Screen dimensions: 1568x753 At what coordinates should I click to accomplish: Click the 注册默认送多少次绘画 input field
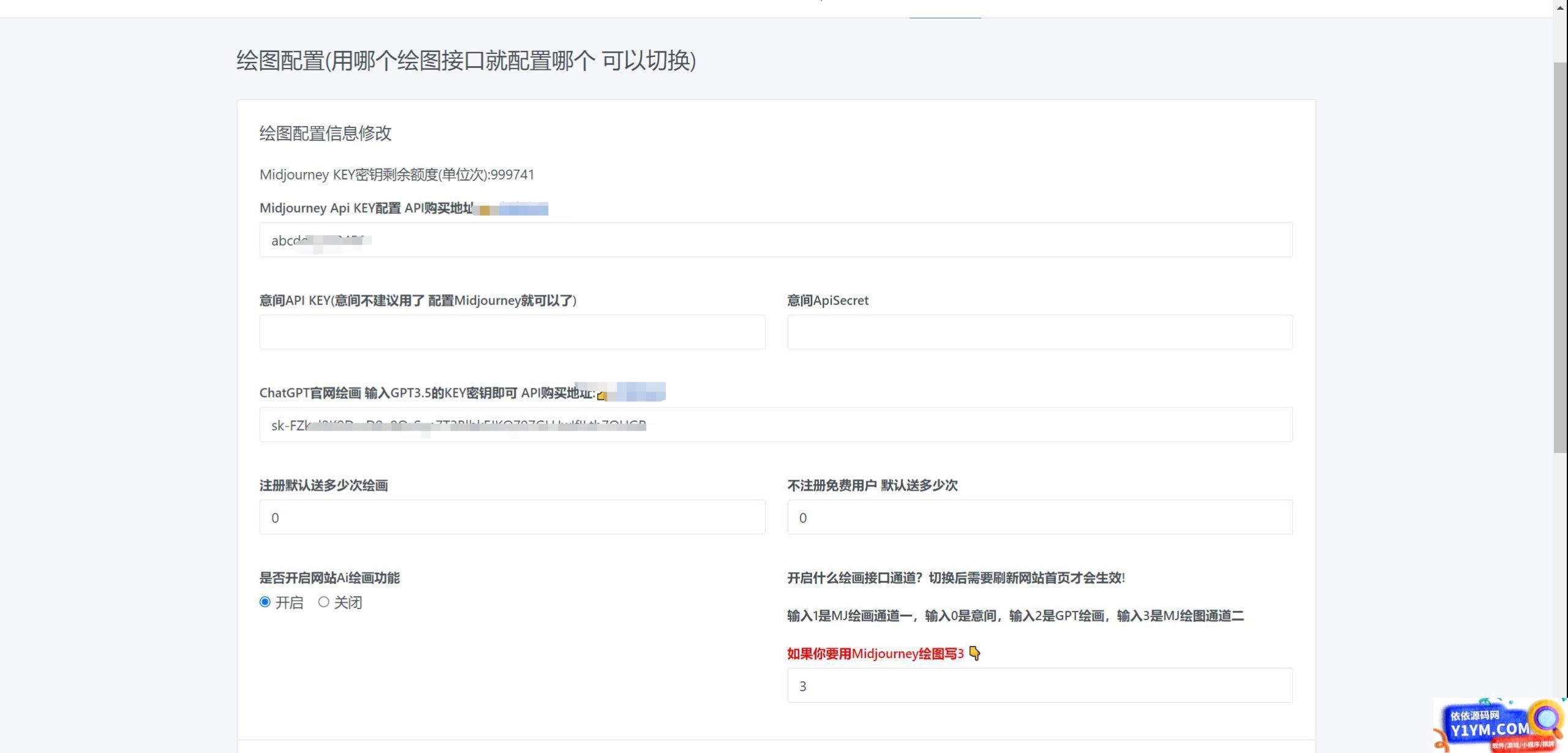(x=512, y=517)
